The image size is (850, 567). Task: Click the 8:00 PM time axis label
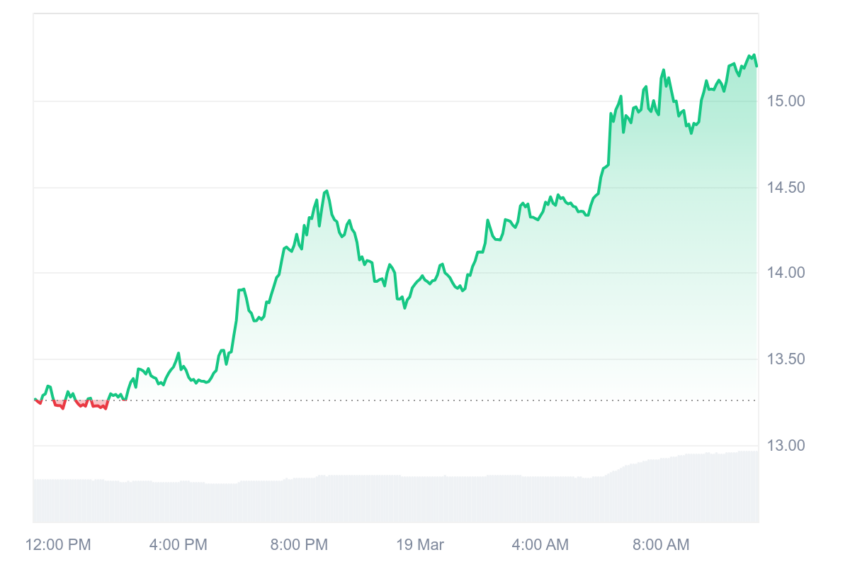point(299,544)
